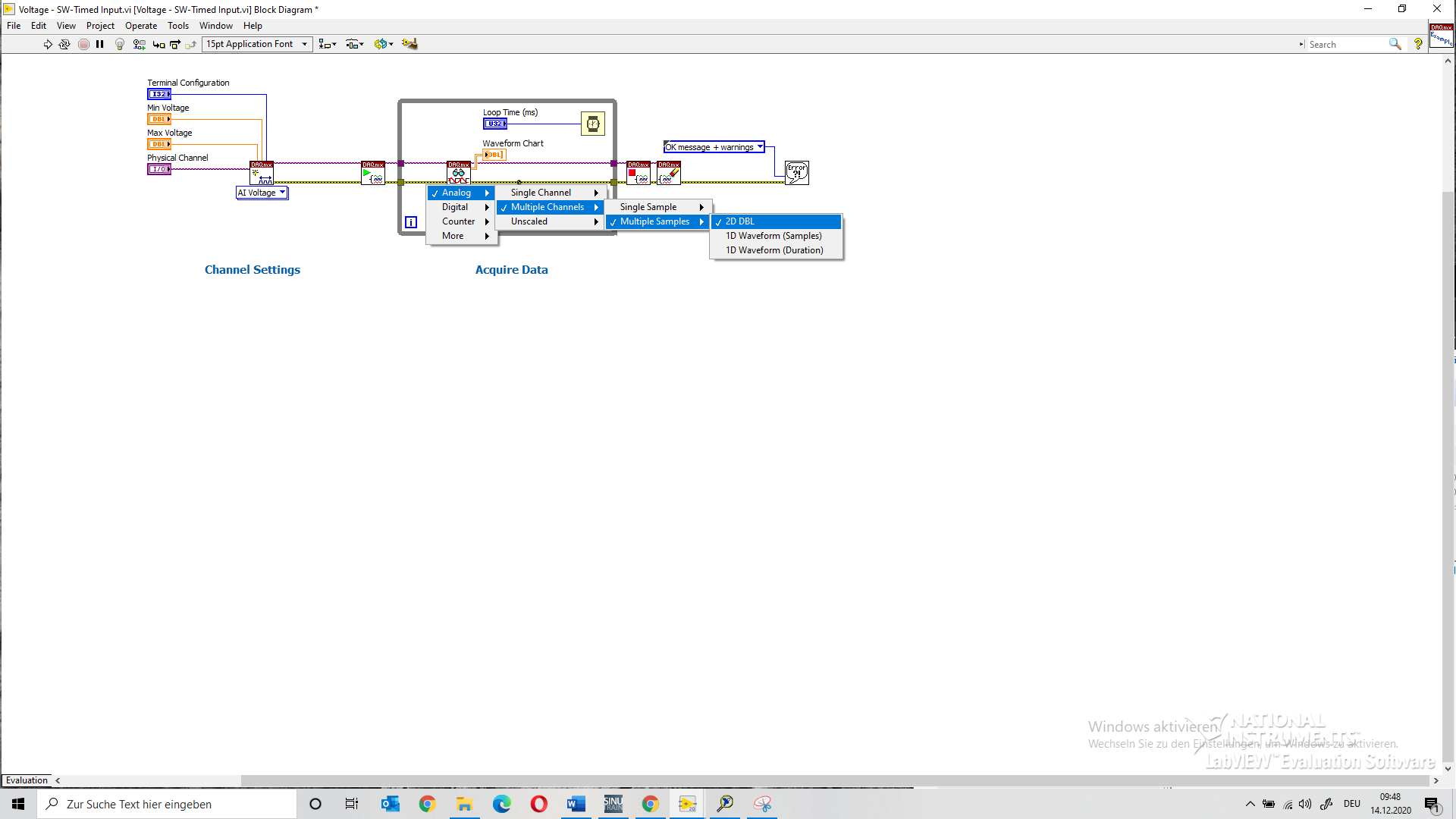Toggle Retain Wire Values icon
The image size is (1456, 819).
[139, 44]
